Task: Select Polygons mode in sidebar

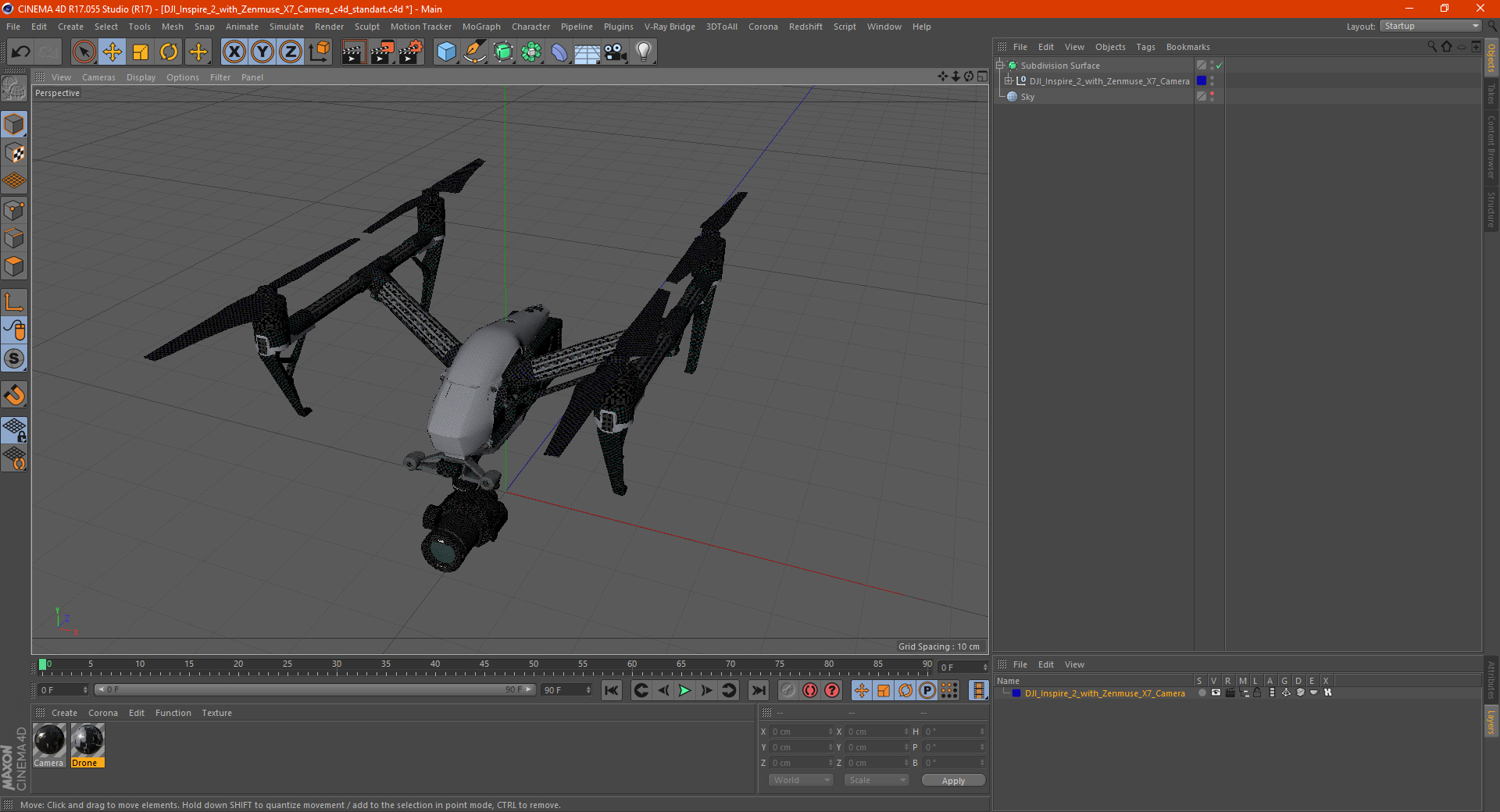Action: pyautogui.click(x=14, y=266)
